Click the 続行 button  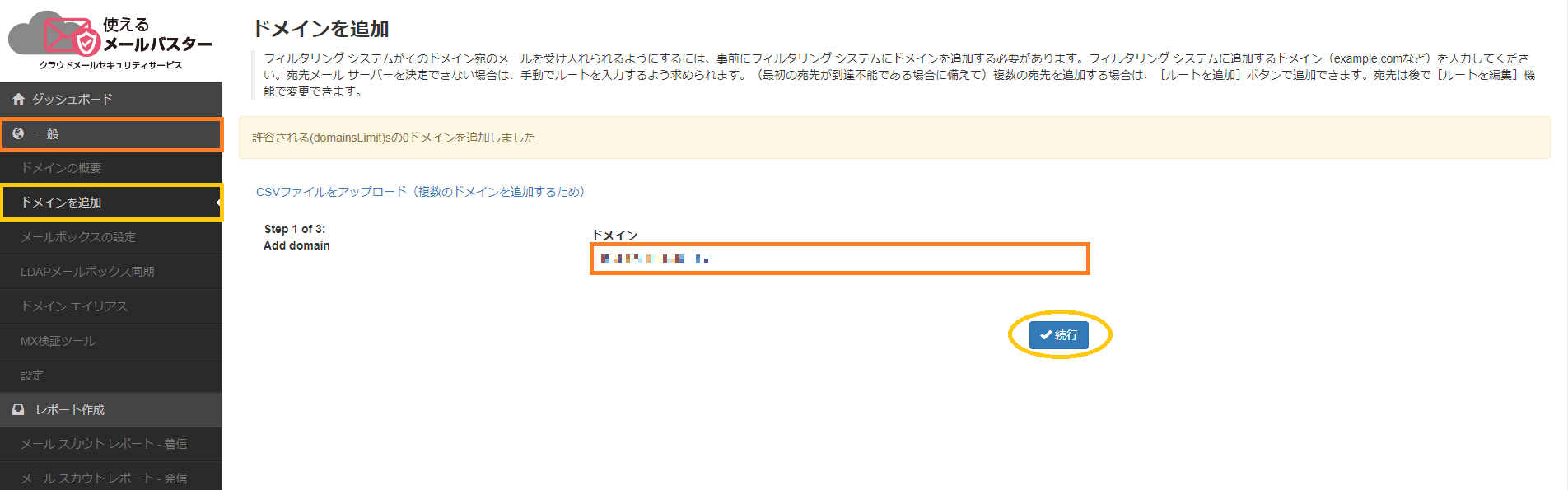pos(1058,335)
